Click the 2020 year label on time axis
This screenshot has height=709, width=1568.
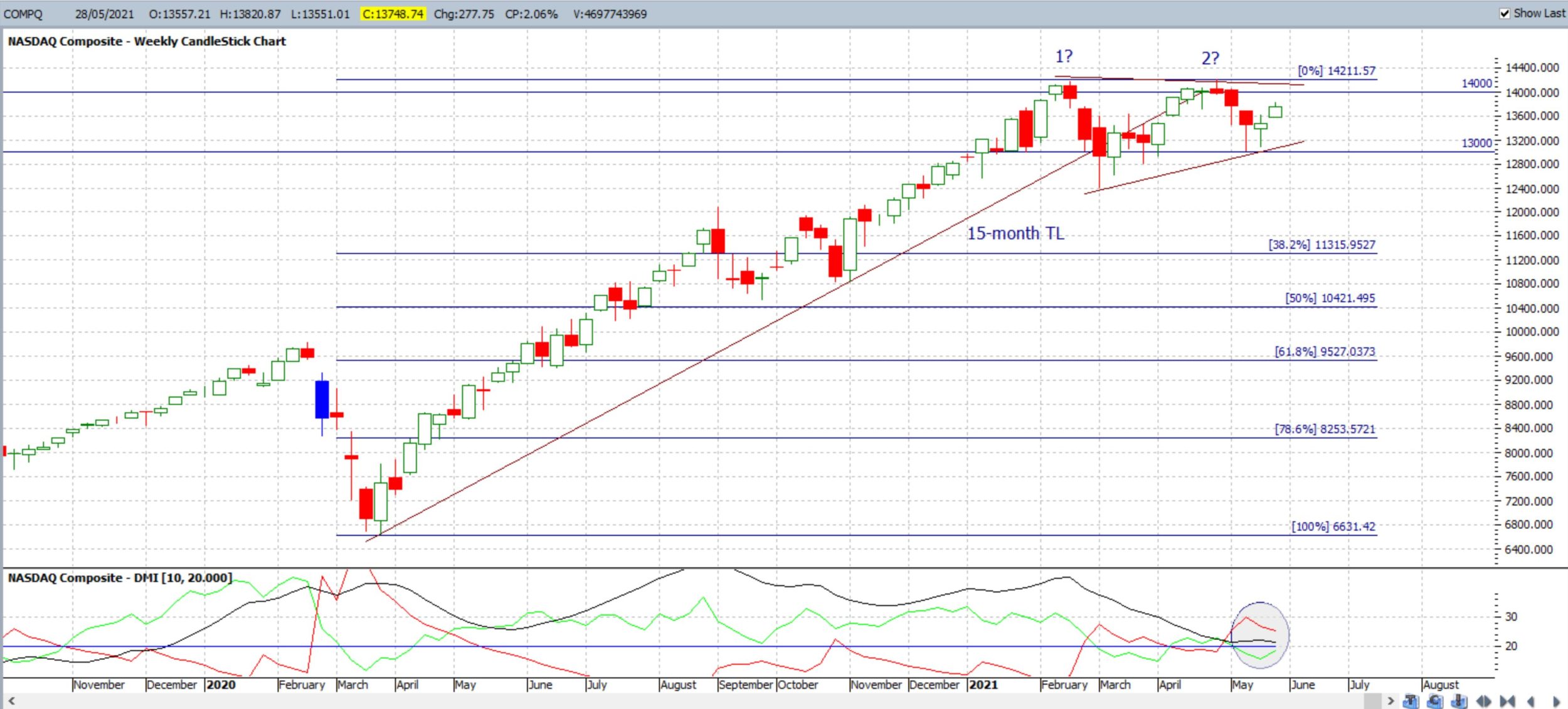[221, 685]
